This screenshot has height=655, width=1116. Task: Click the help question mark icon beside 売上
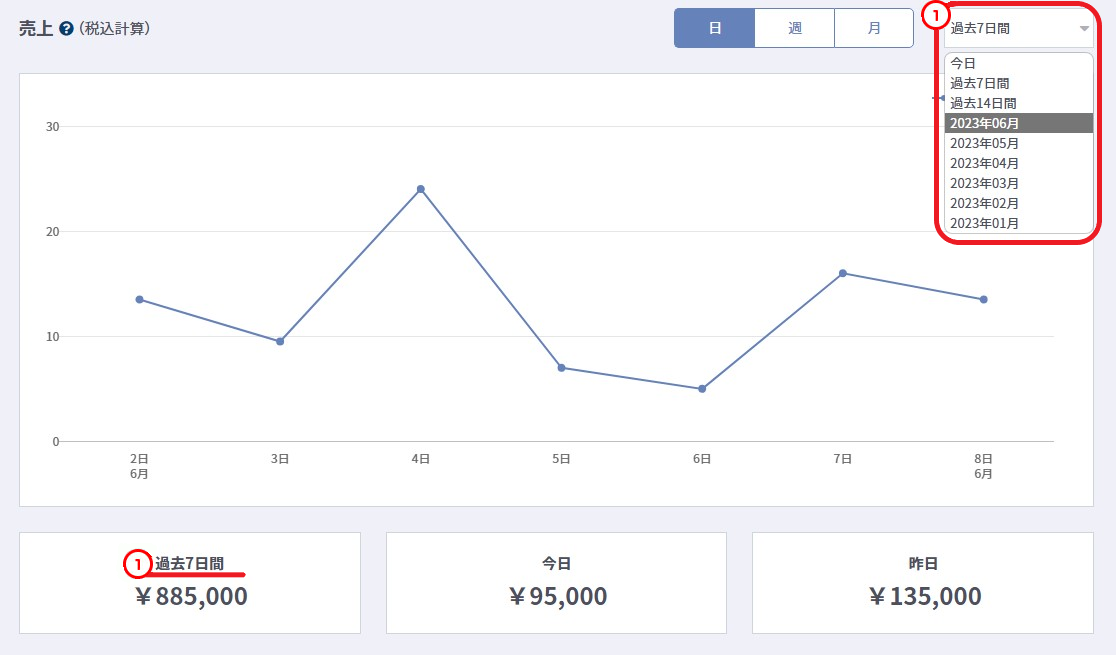[x=66, y=29]
